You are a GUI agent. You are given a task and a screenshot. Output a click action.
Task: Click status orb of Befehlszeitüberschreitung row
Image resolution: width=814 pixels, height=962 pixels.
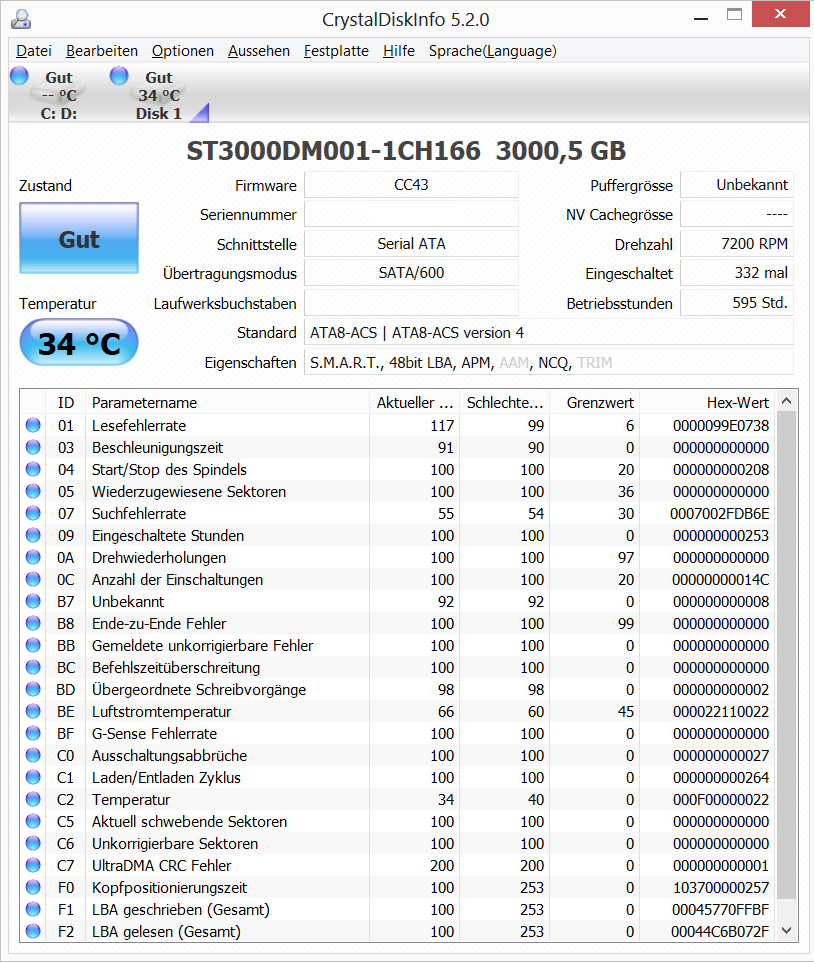click(x=33, y=668)
